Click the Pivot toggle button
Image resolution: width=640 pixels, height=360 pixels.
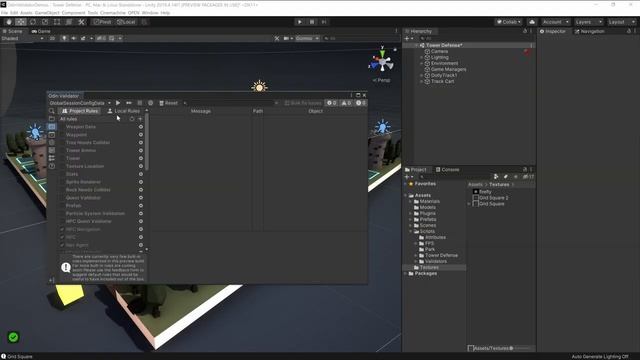coord(102,22)
